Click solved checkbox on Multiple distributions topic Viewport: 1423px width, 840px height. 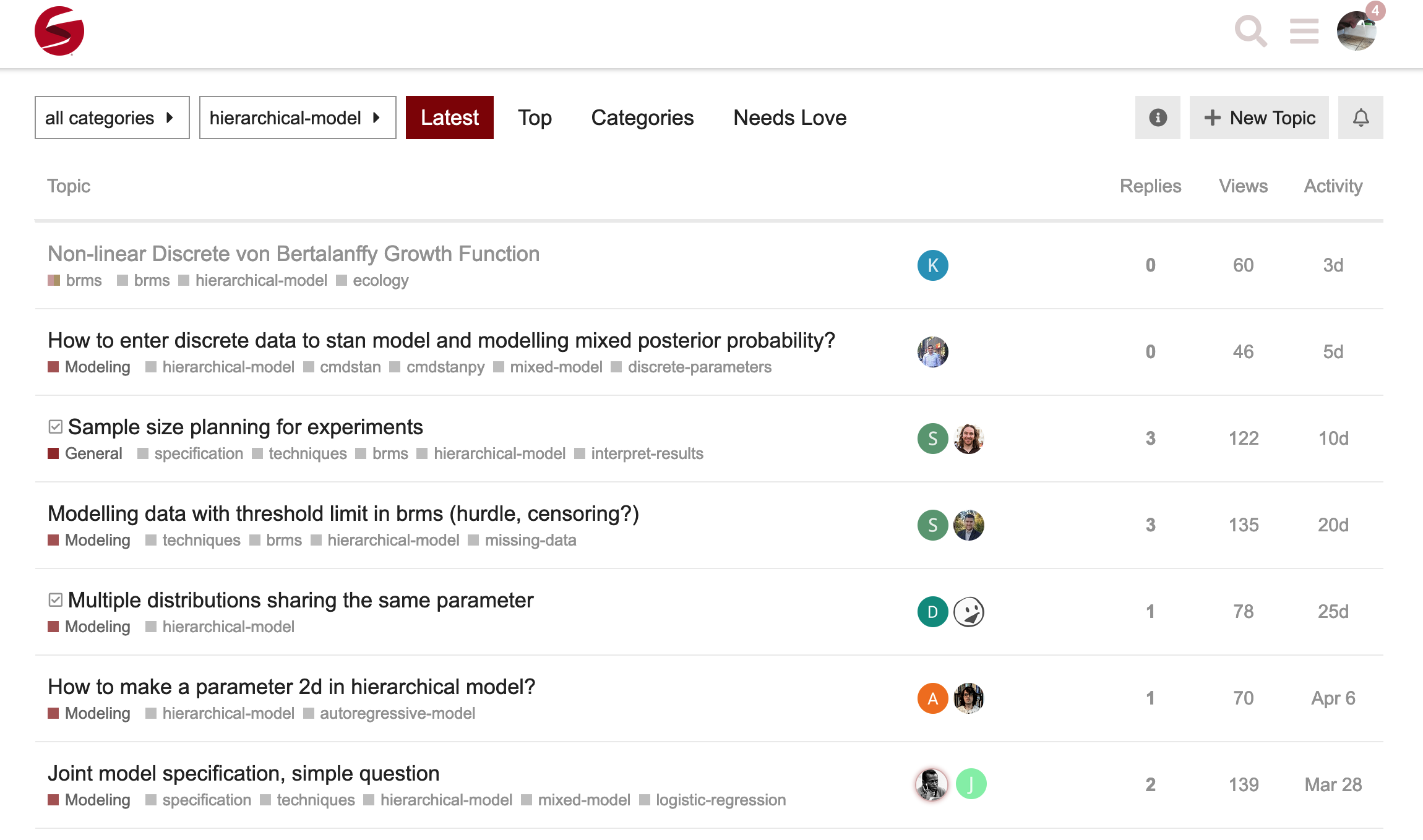56,600
